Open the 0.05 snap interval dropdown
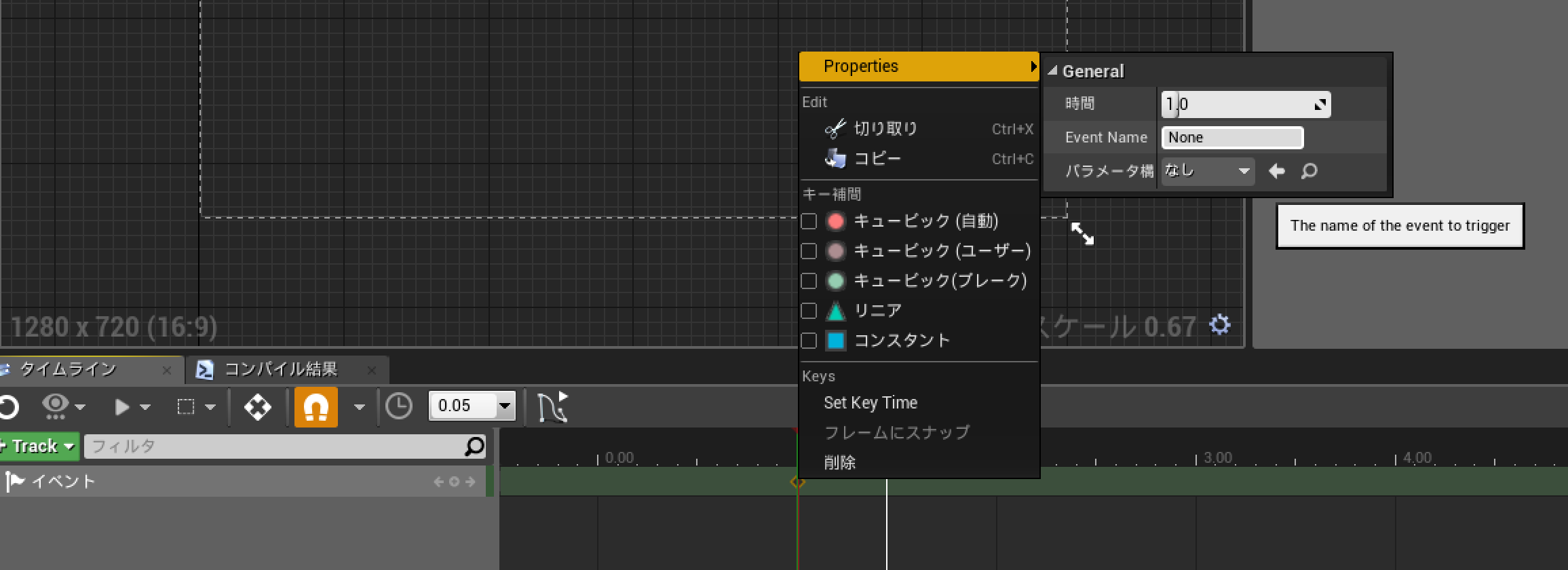 (x=505, y=406)
